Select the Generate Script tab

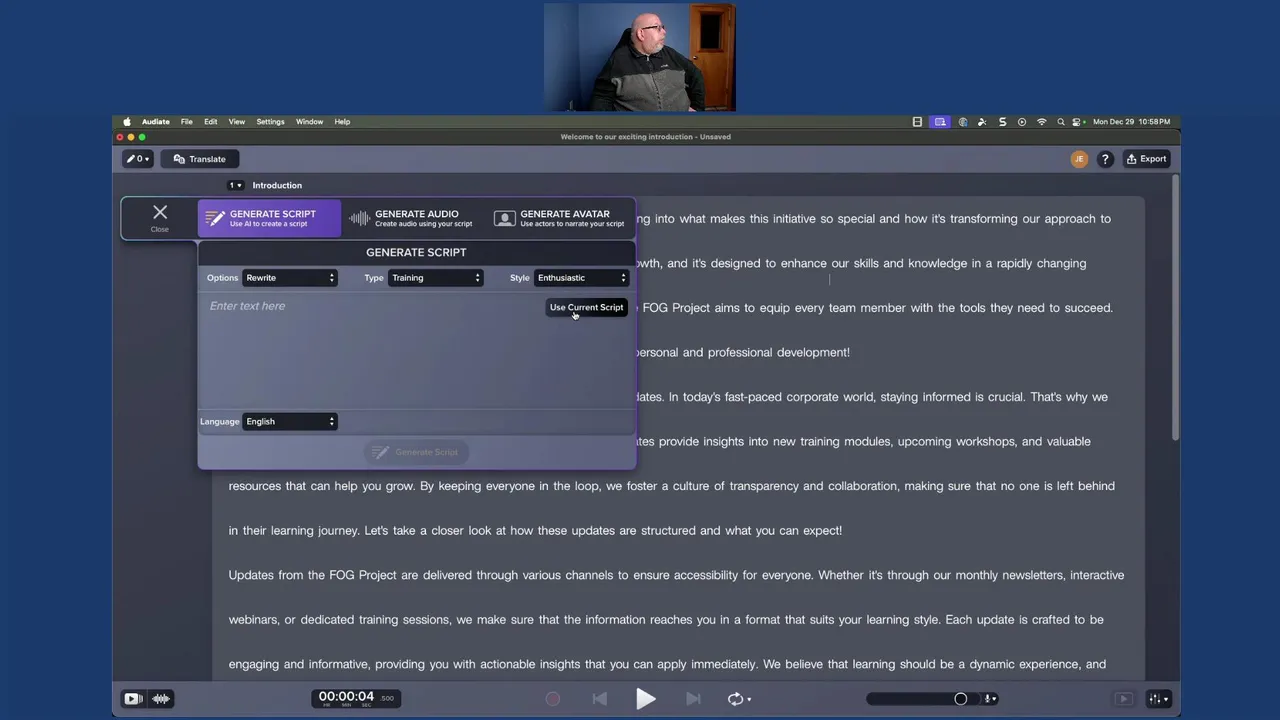(x=269, y=218)
